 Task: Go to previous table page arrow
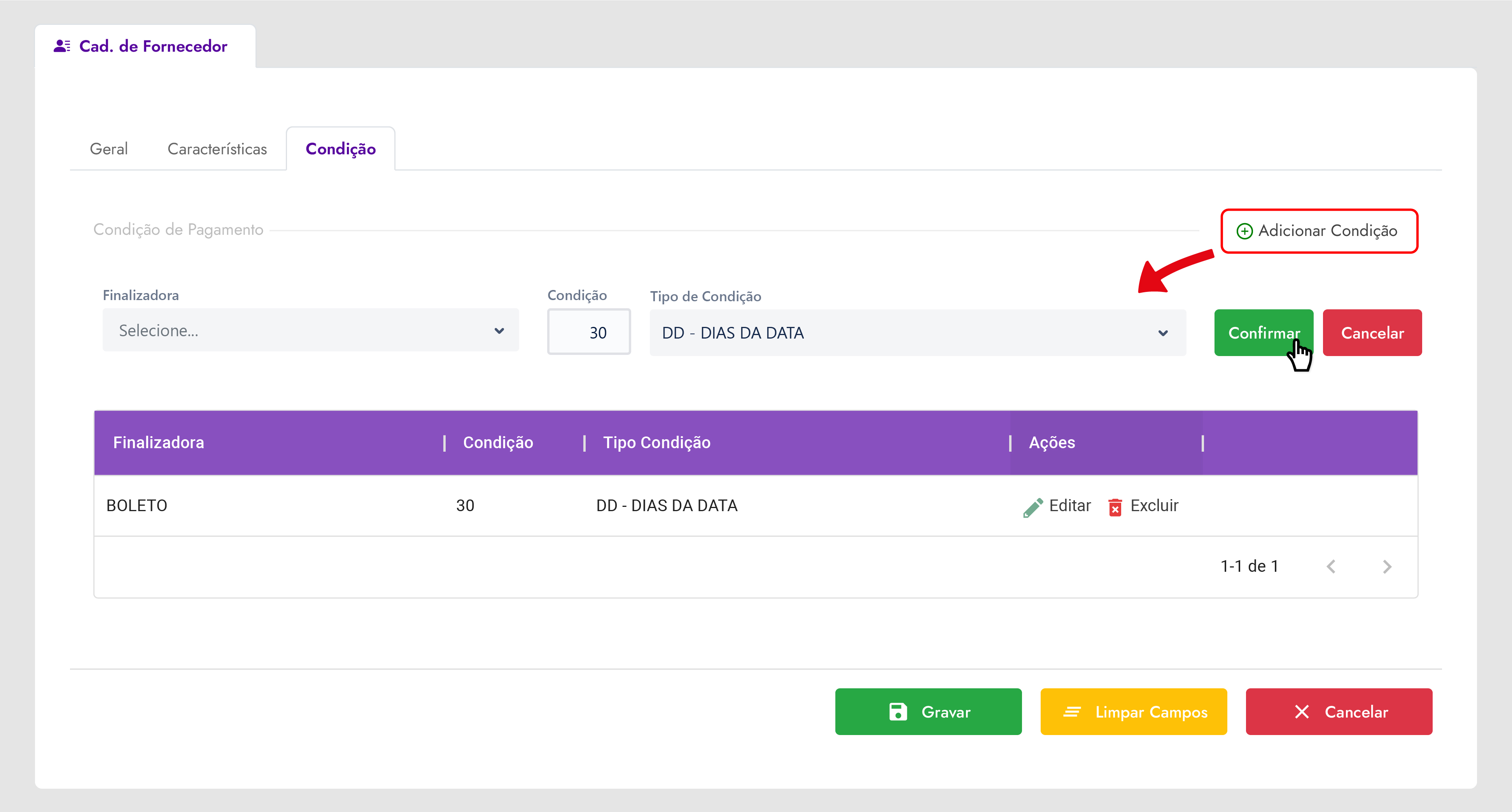(1331, 566)
